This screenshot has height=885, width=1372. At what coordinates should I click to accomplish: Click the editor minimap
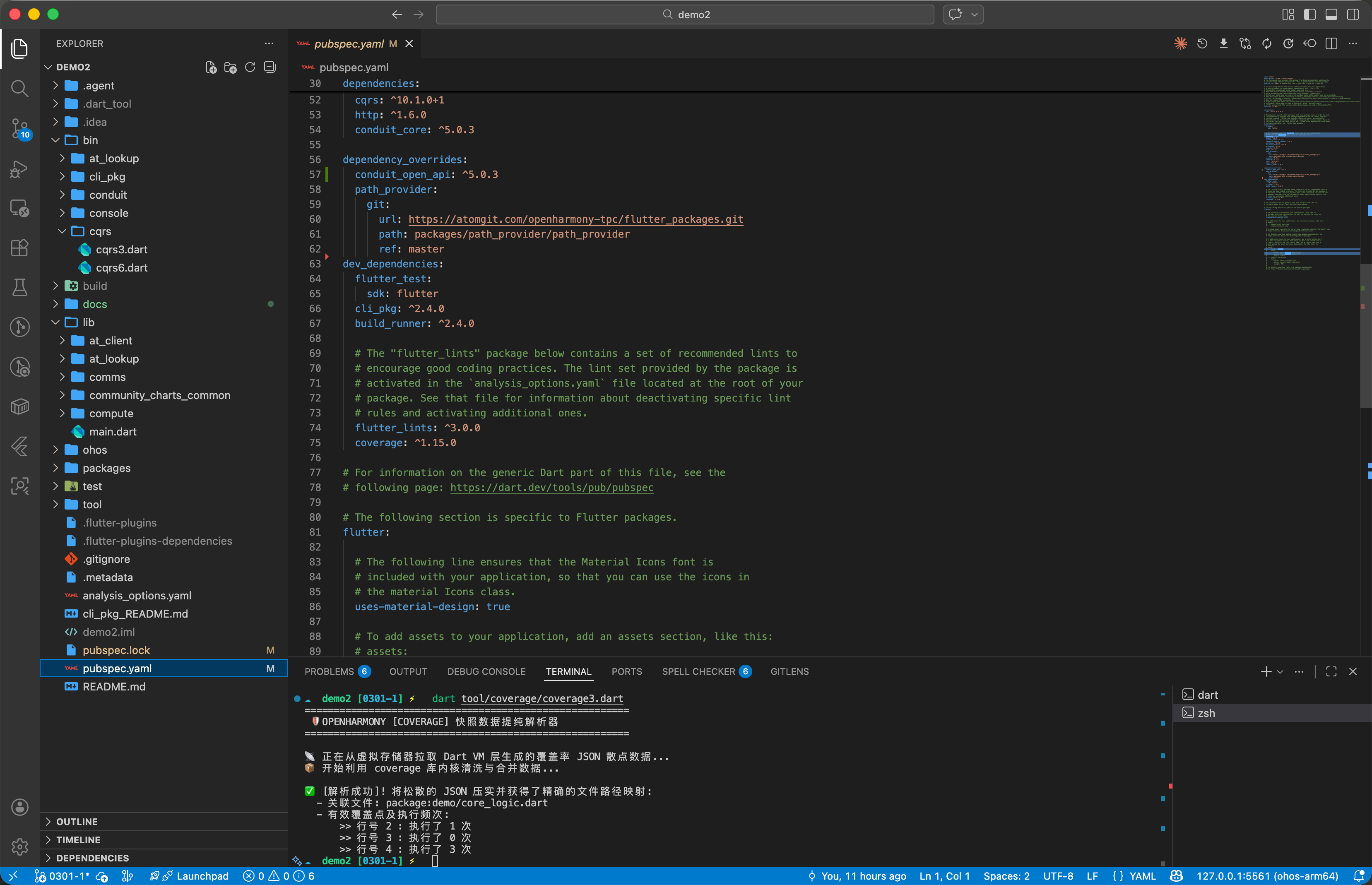[1310, 172]
